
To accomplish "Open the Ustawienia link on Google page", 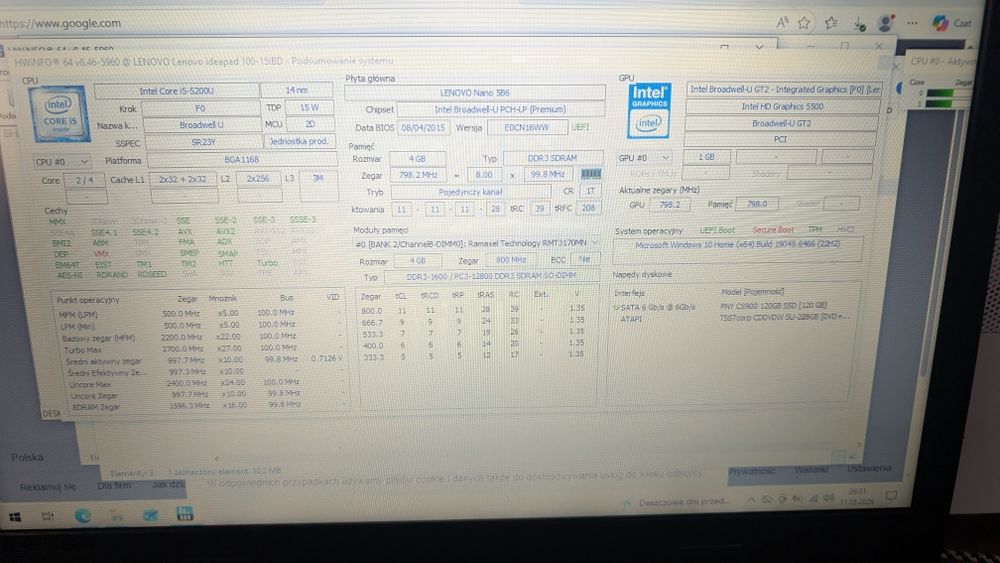I will [x=869, y=468].
